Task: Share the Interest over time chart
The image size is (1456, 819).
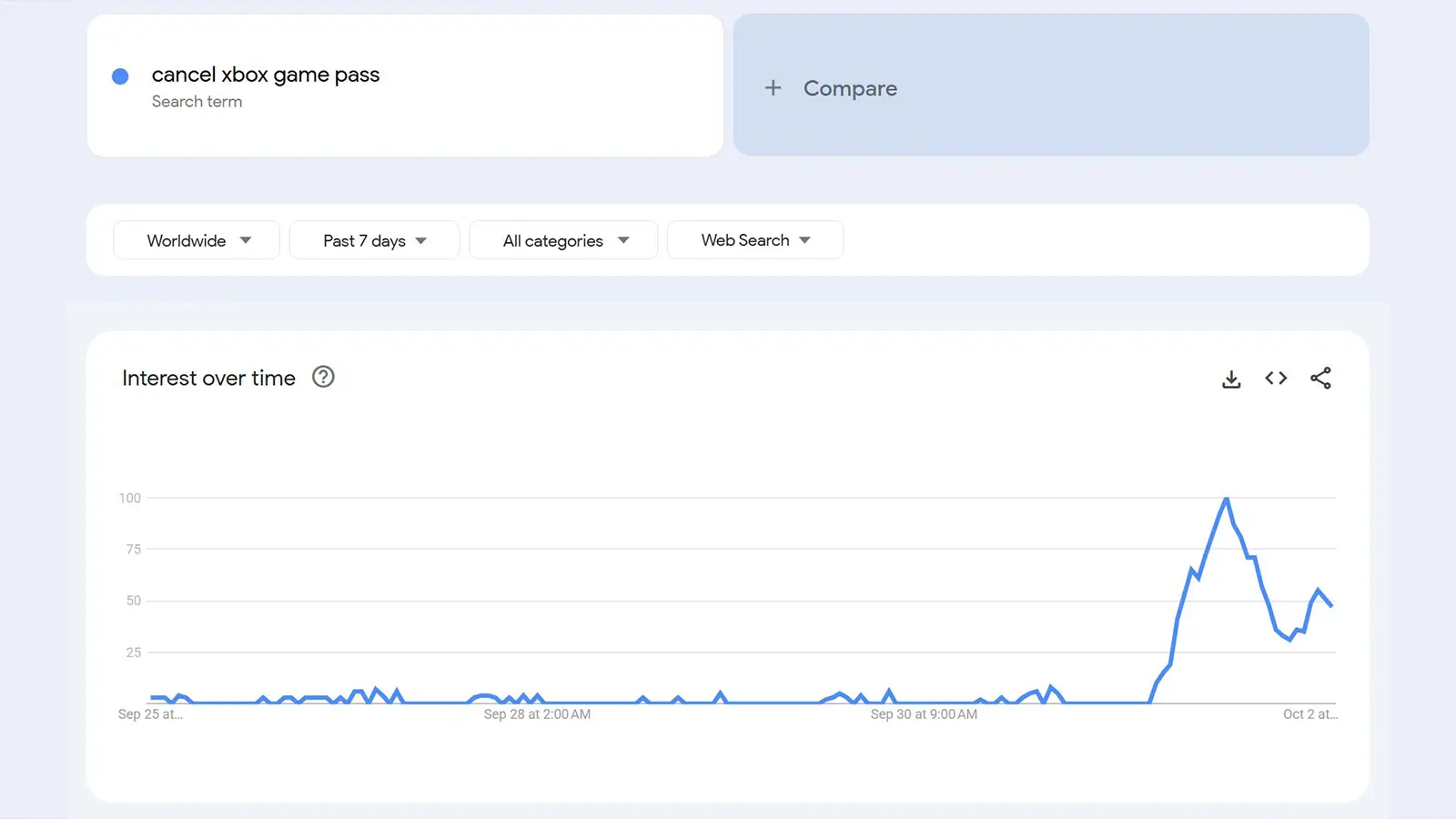Action: tap(1321, 378)
